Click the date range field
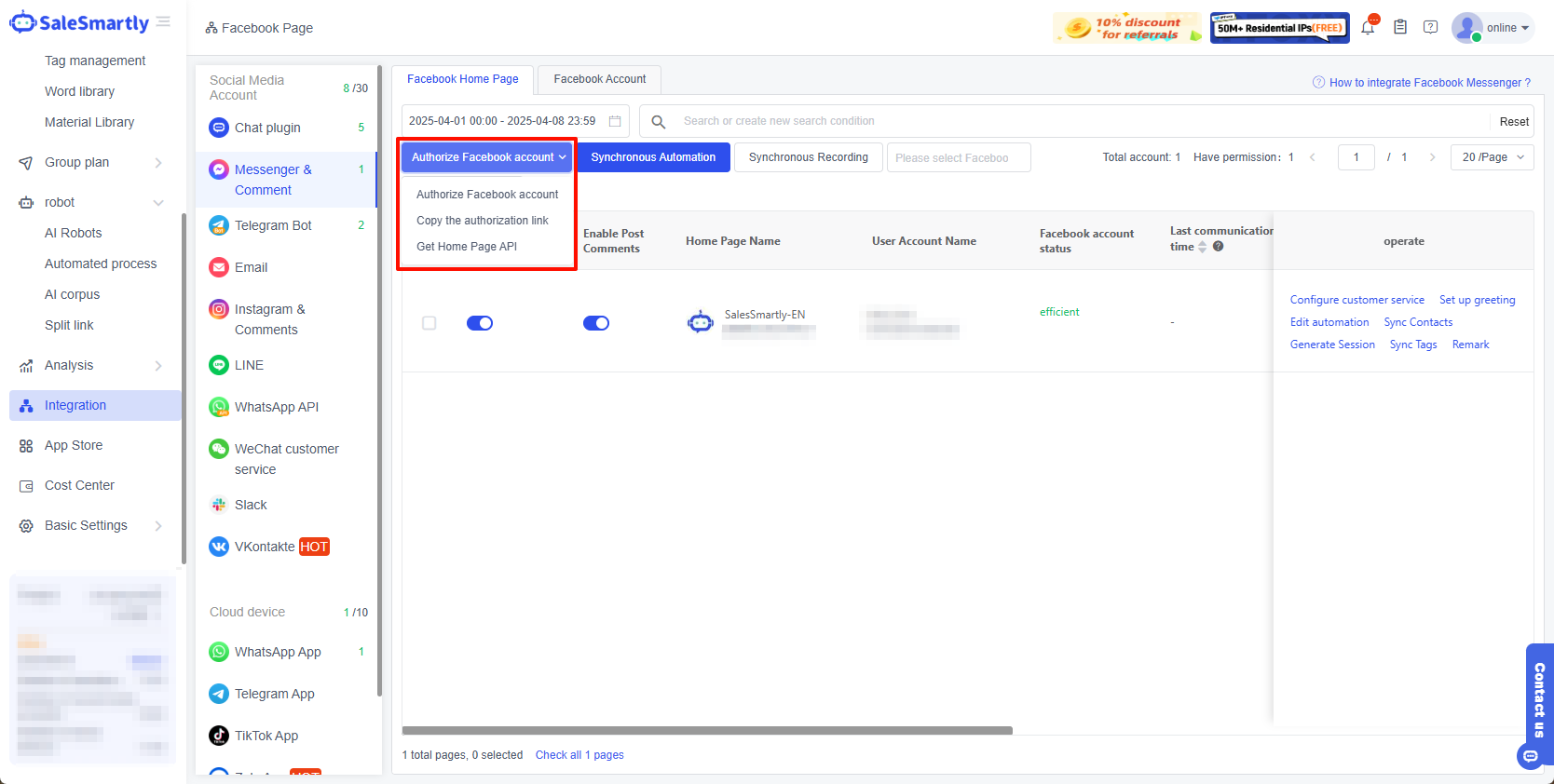 [515, 121]
